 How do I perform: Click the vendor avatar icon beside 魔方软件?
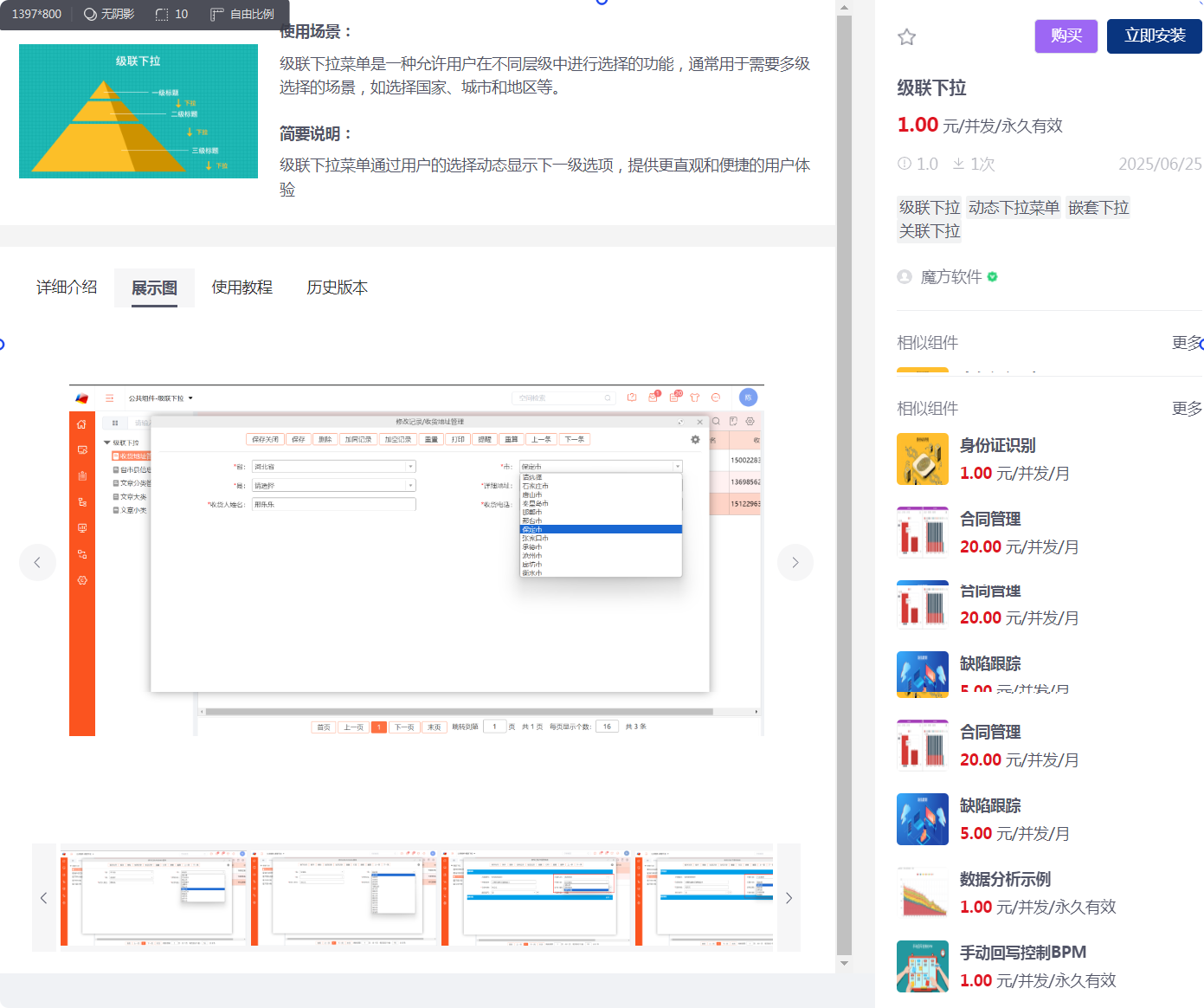tap(905, 277)
